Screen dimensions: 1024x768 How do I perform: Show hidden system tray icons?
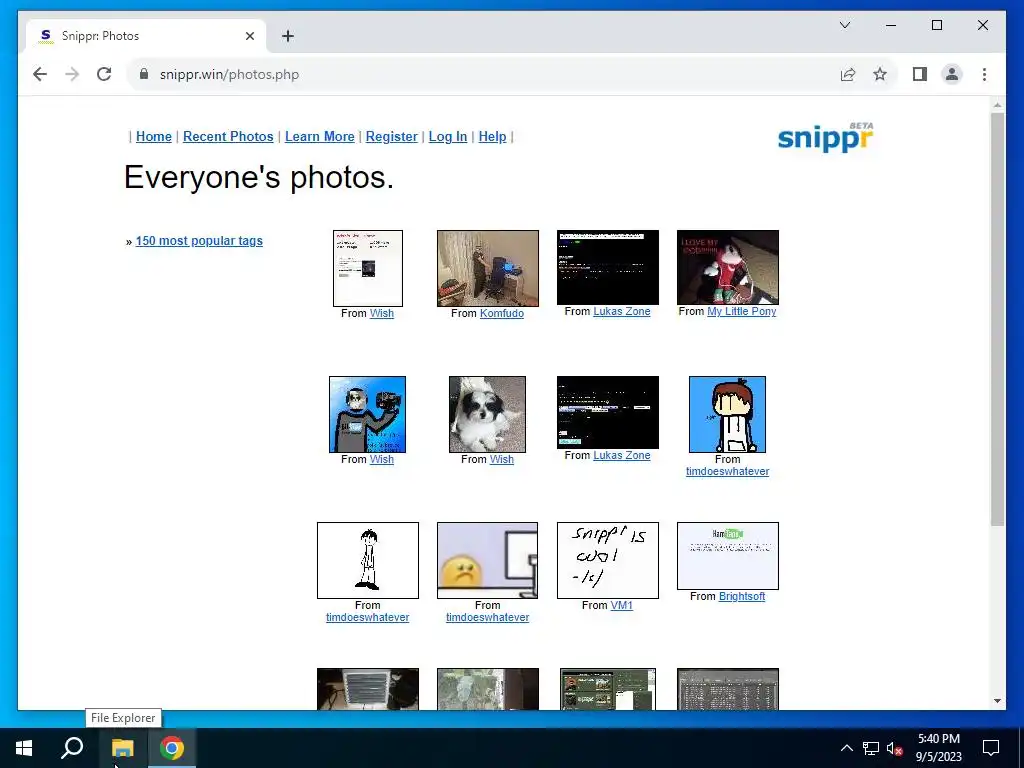pyautogui.click(x=846, y=748)
